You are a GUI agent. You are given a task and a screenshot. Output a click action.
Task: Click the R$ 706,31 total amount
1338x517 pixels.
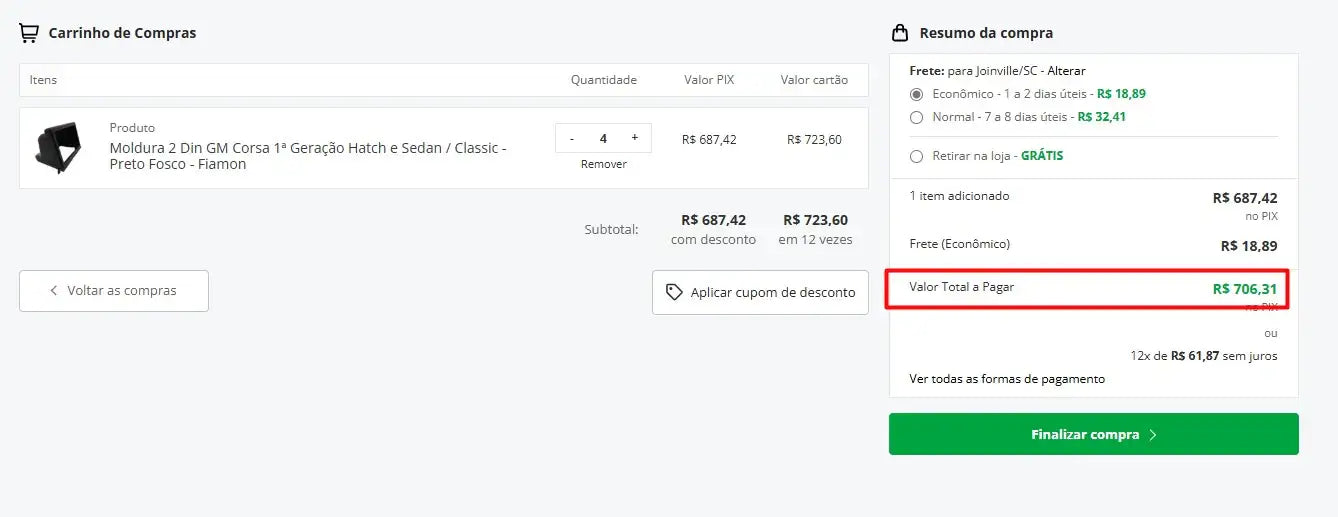tap(1244, 289)
